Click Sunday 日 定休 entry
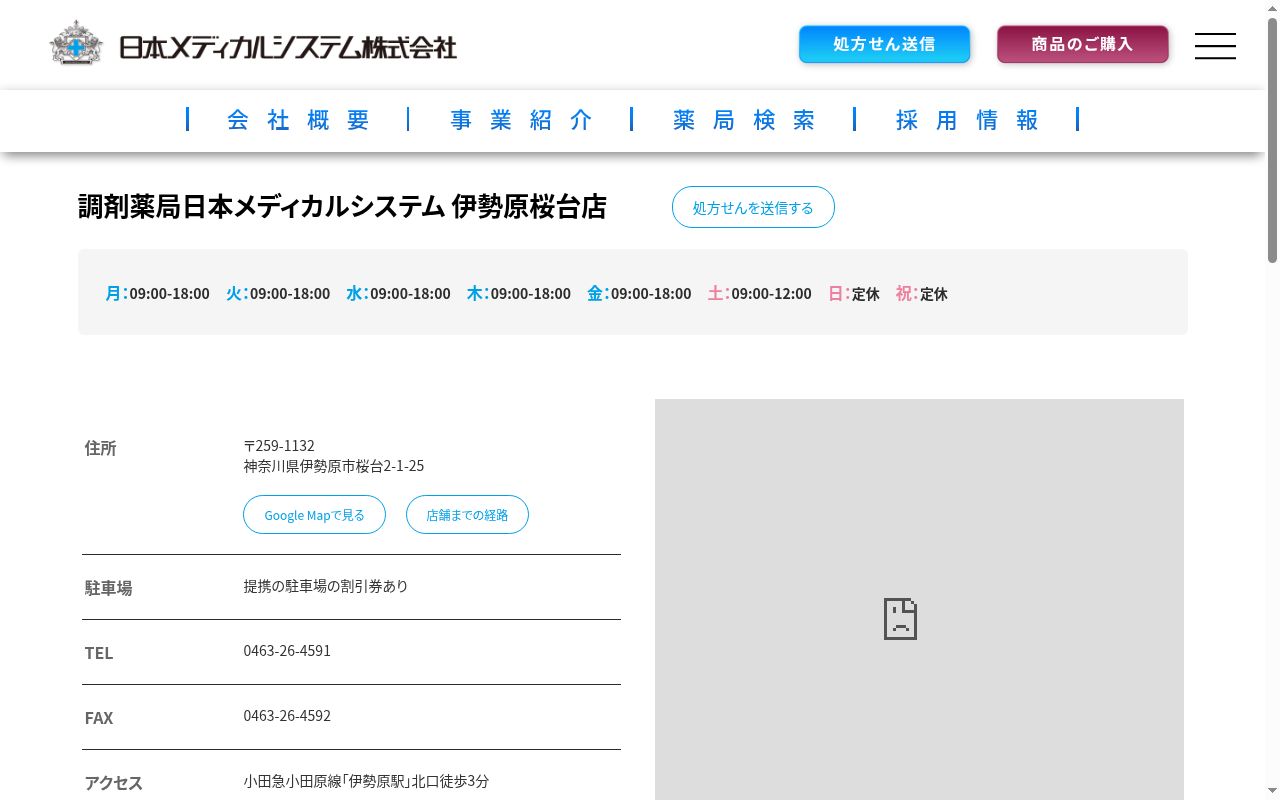This screenshot has height=800, width=1280. (x=853, y=293)
